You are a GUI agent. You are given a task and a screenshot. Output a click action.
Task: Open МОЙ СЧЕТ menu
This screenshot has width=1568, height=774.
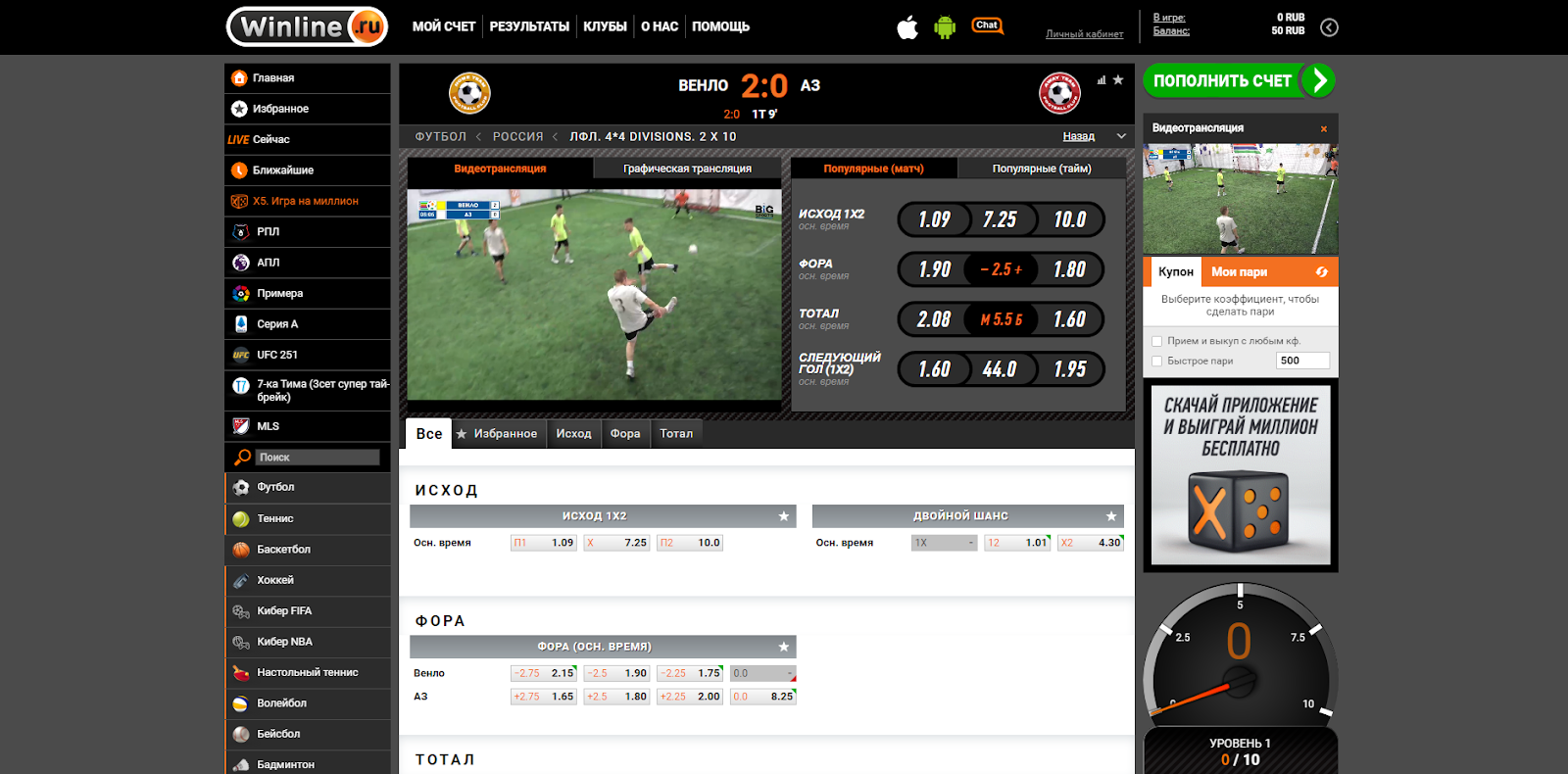click(444, 26)
